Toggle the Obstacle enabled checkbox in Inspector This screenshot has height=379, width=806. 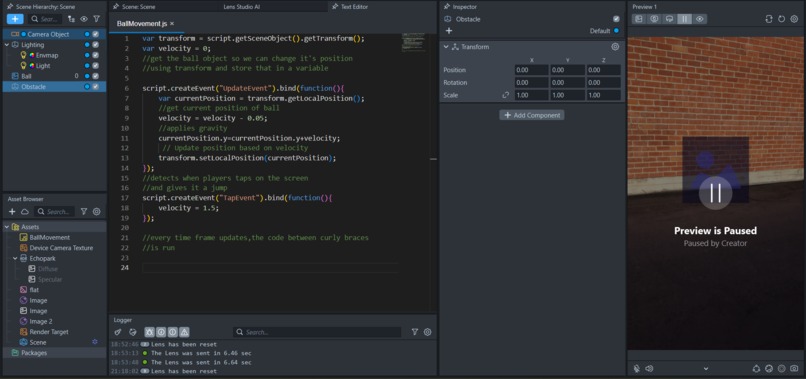[616, 19]
